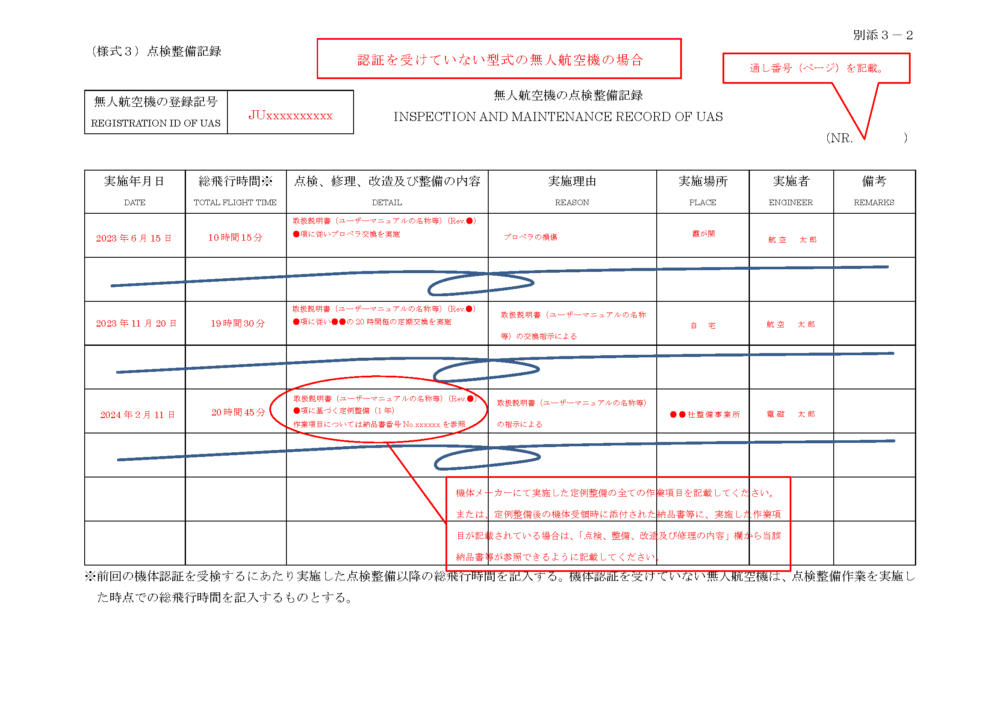The image size is (1000, 707).
Task: Select the '別添3-2' attachment label
Action: [883, 35]
